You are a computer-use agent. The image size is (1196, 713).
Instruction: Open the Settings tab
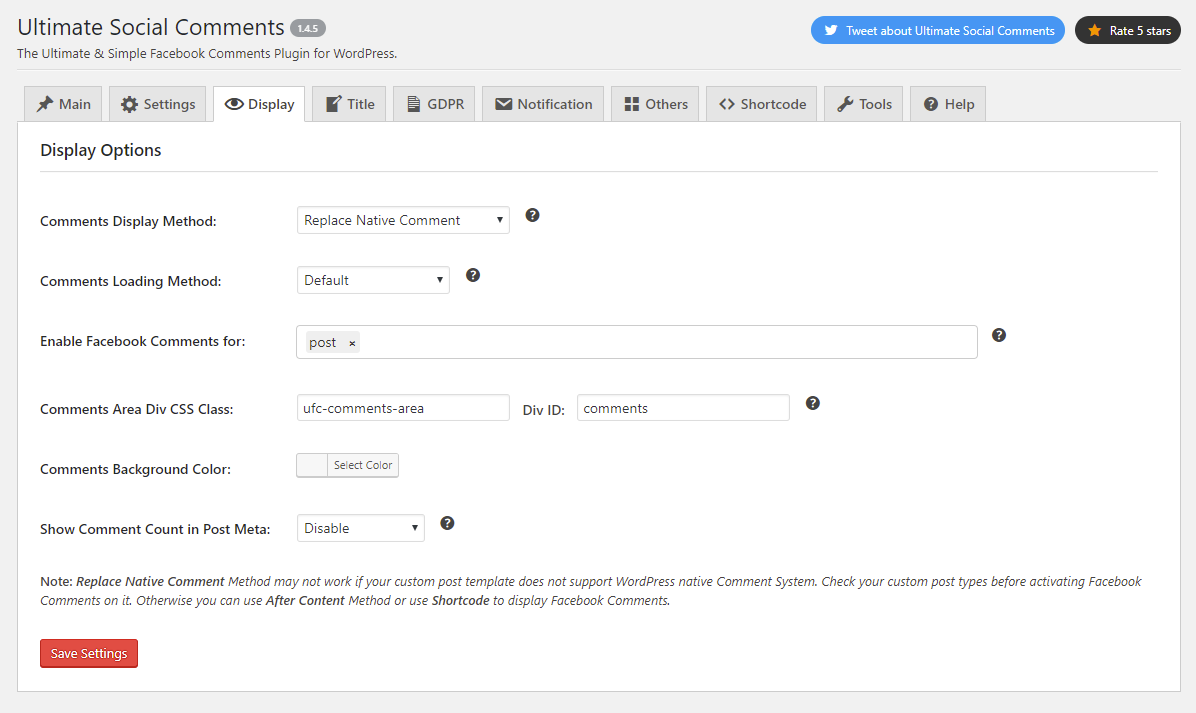[x=158, y=104]
